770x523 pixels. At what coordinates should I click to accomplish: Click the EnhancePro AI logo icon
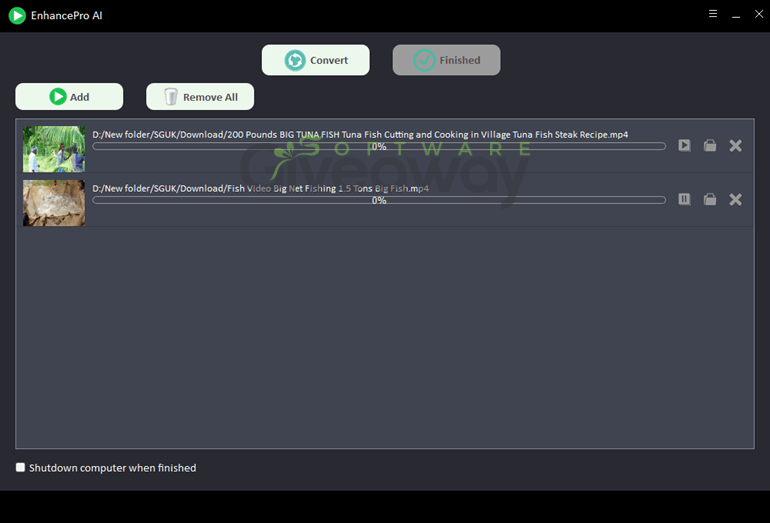coord(17,15)
